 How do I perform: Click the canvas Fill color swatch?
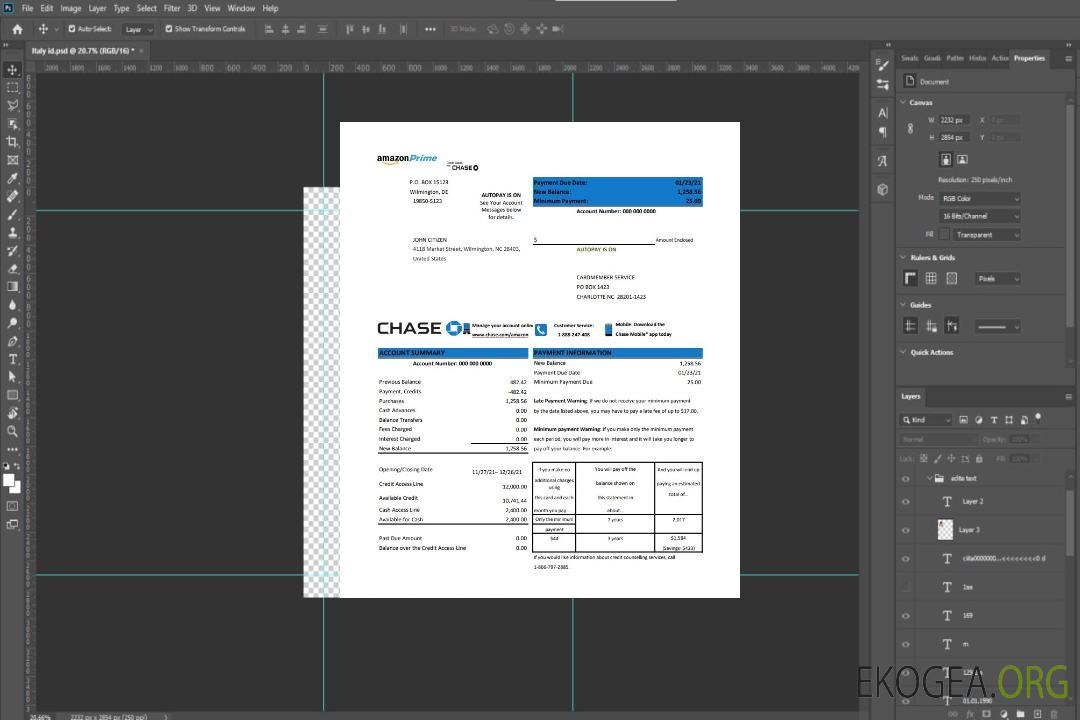tap(945, 235)
